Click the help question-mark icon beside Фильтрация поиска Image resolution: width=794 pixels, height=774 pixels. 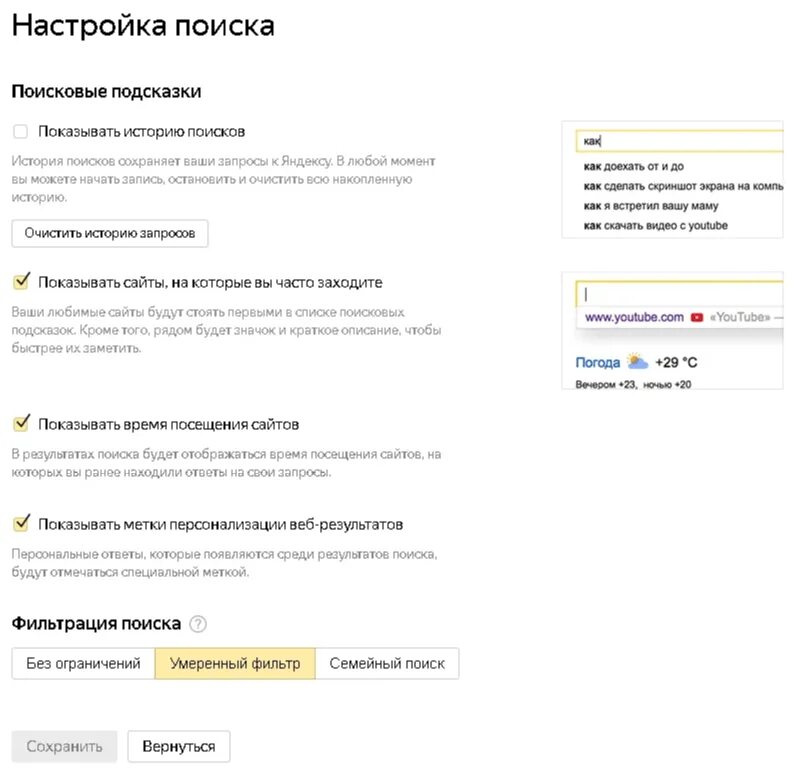198,624
